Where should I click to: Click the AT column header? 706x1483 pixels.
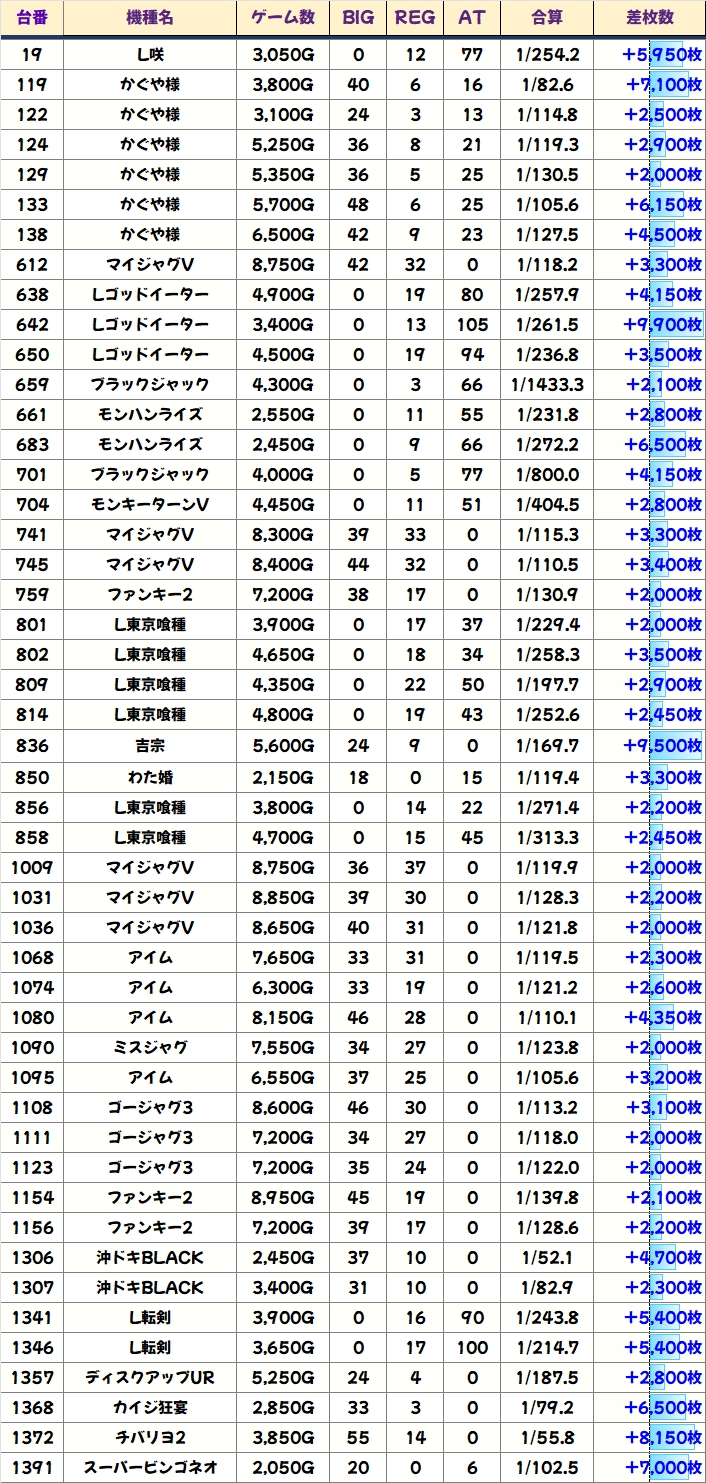[472, 18]
